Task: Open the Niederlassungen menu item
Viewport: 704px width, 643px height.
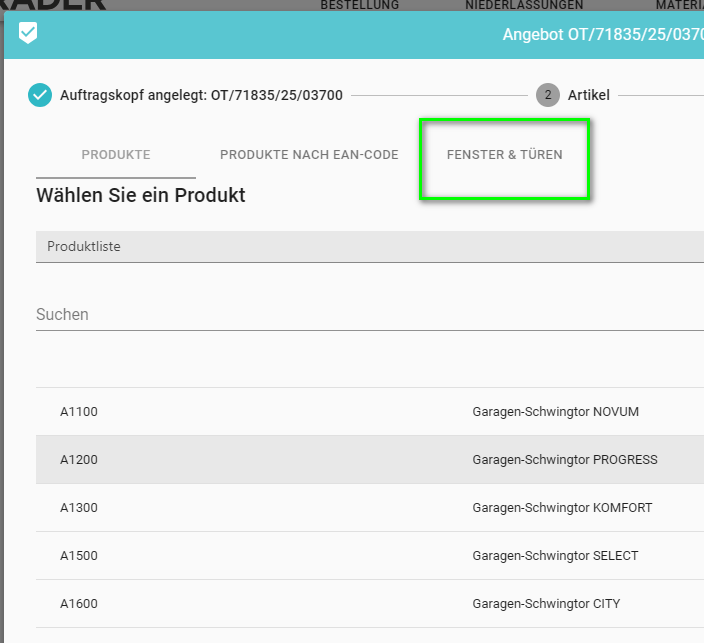Action: click(524, 5)
